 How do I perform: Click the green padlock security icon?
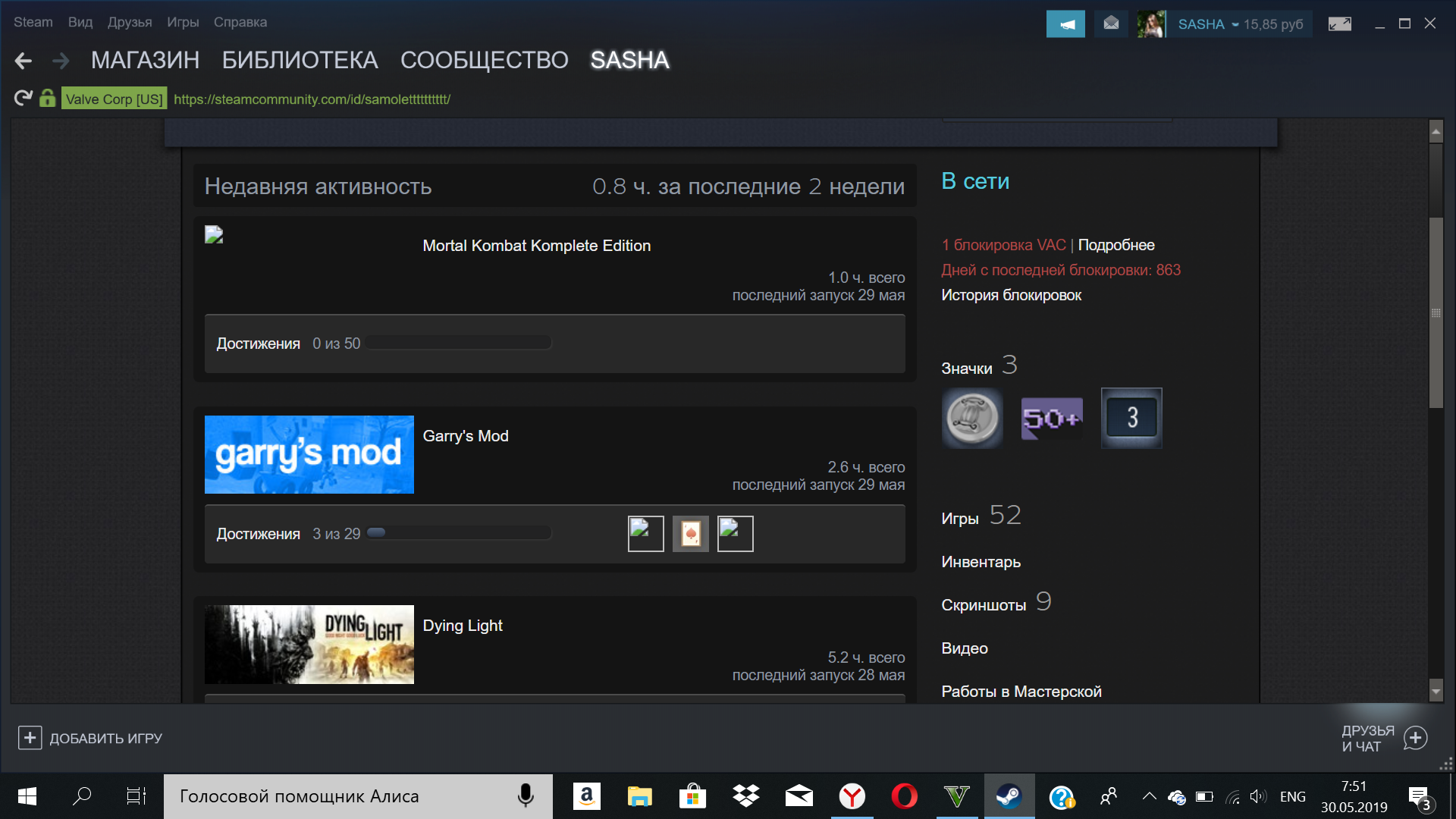pyautogui.click(x=48, y=98)
